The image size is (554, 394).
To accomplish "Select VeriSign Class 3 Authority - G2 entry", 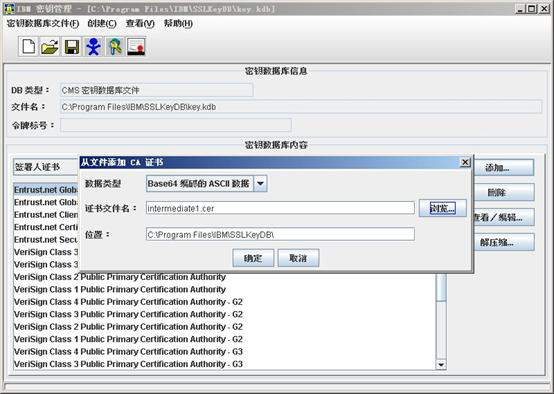I will (x=225, y=314).
